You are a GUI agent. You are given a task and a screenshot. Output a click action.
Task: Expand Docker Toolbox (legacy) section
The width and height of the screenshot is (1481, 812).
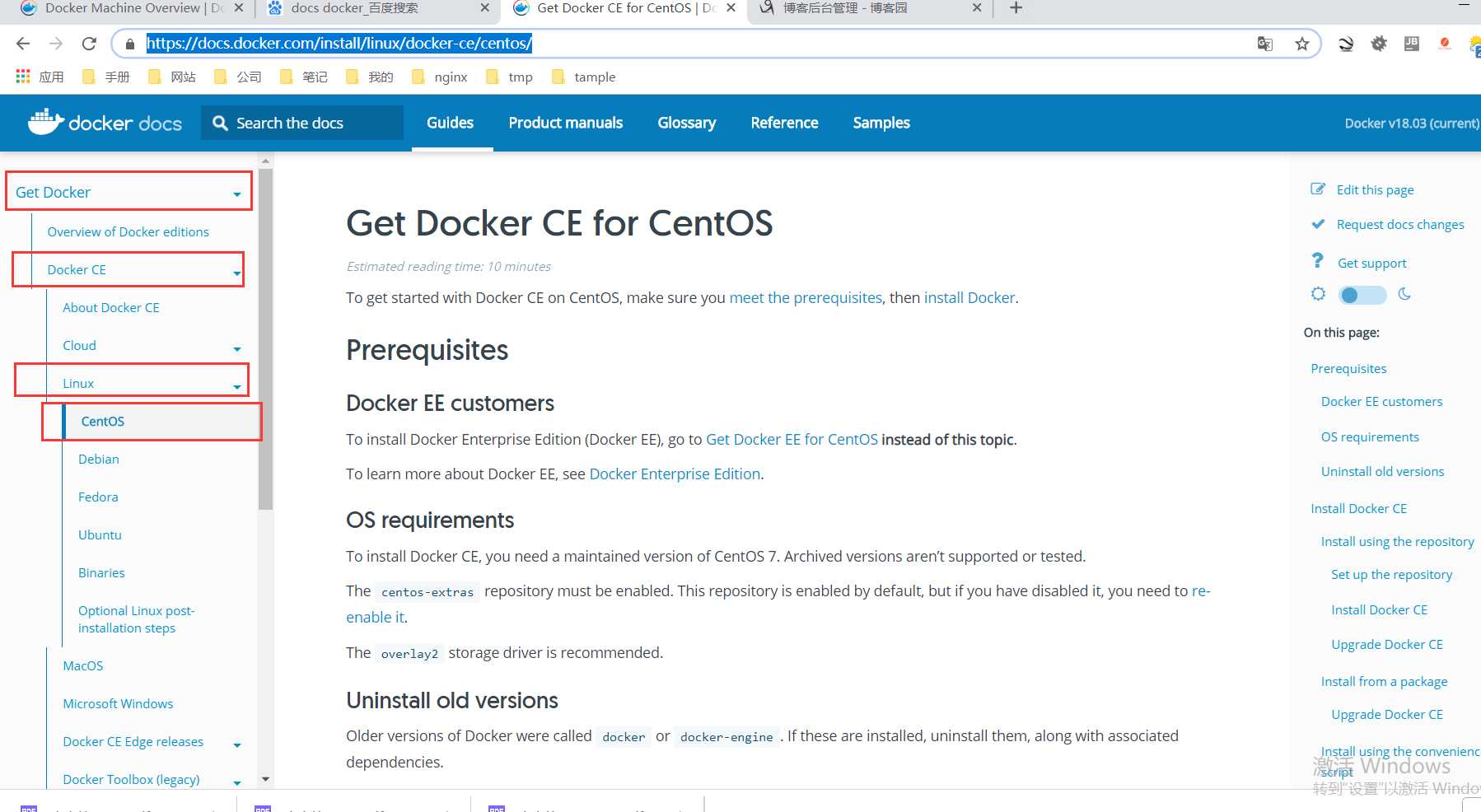tap(237, 782)
